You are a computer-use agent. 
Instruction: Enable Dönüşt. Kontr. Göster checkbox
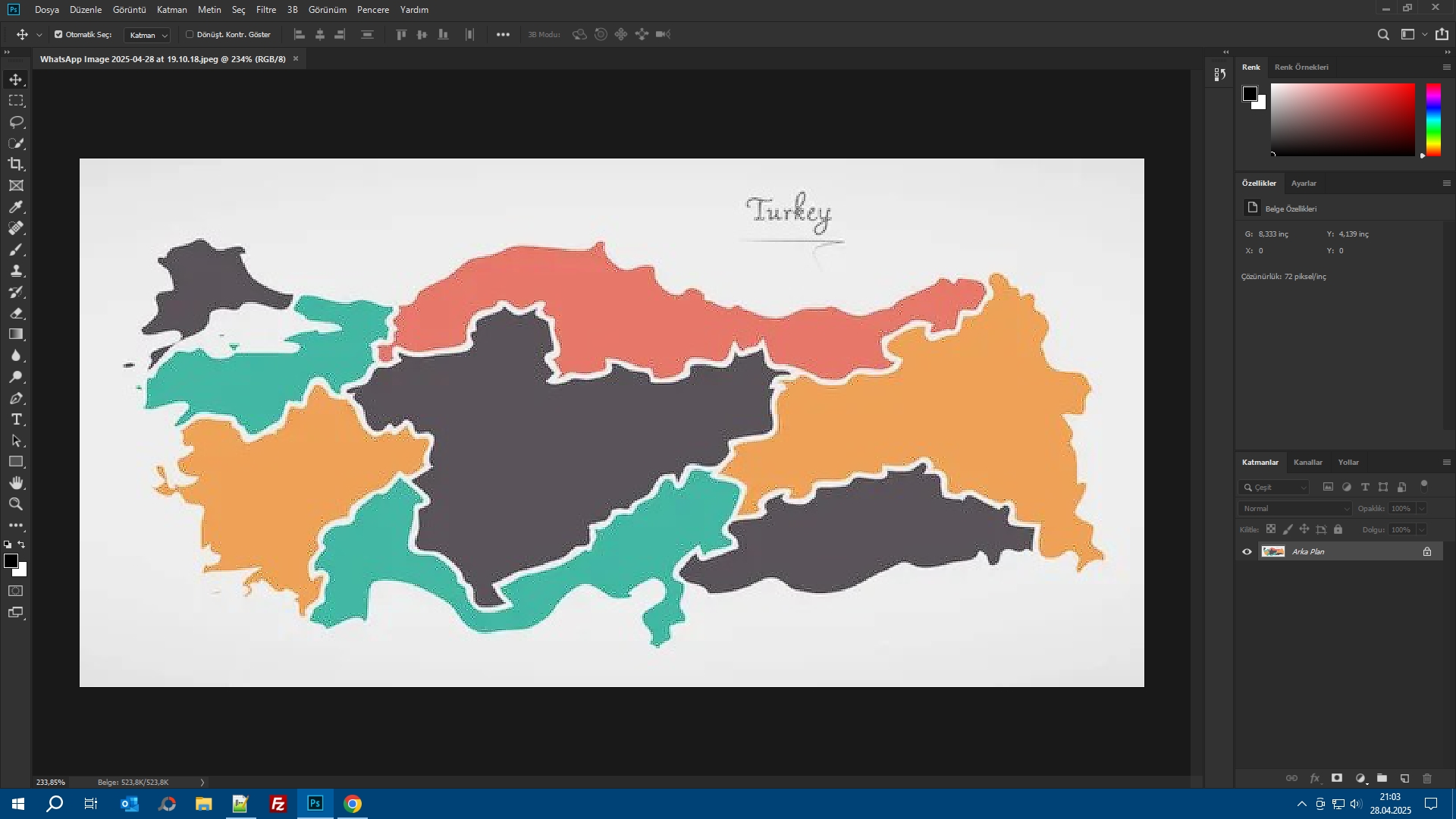(x=190, y=34)
